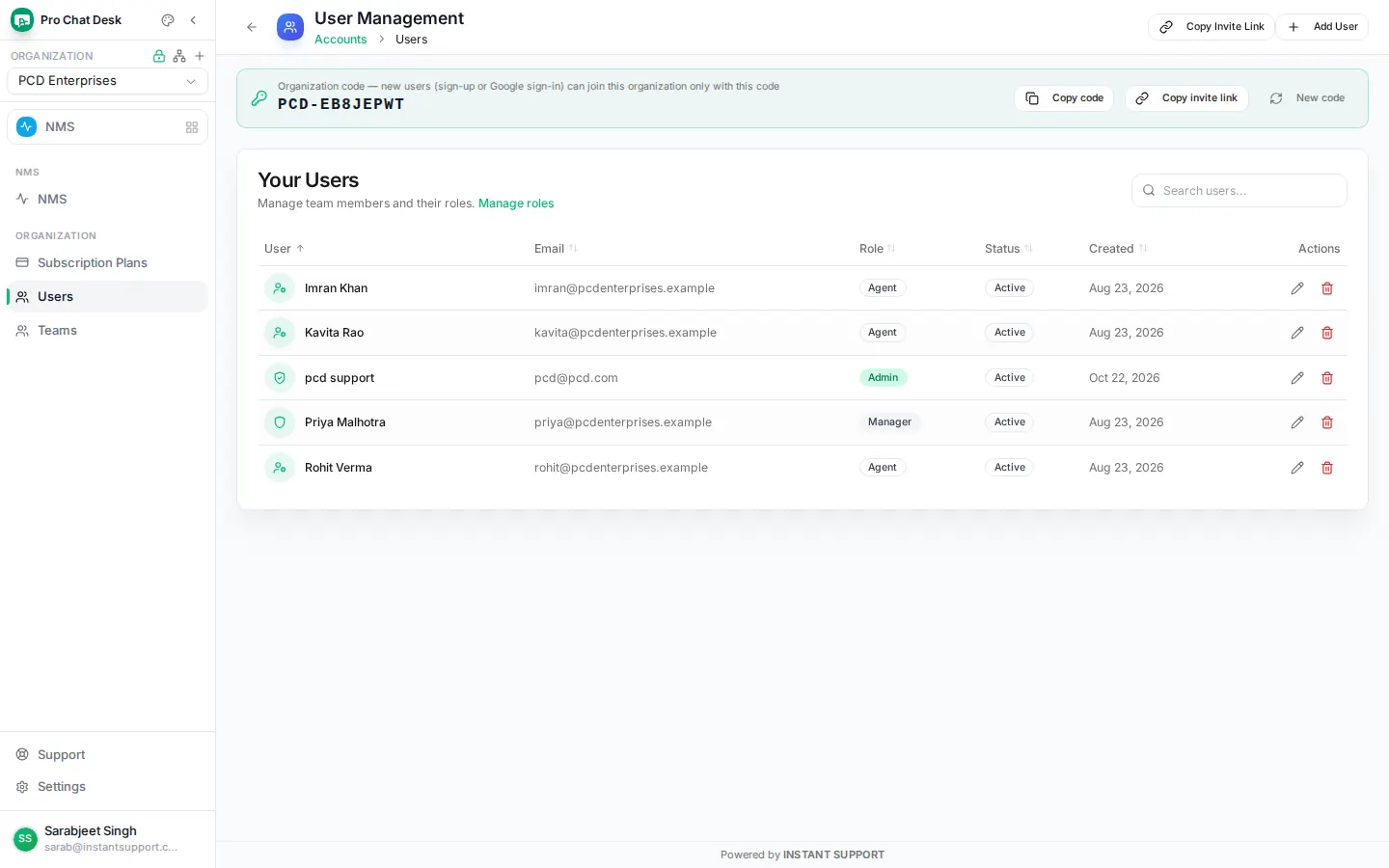Open NMS in the sidebar menu
Screen dimensions: 1389x868
[107, 200]
